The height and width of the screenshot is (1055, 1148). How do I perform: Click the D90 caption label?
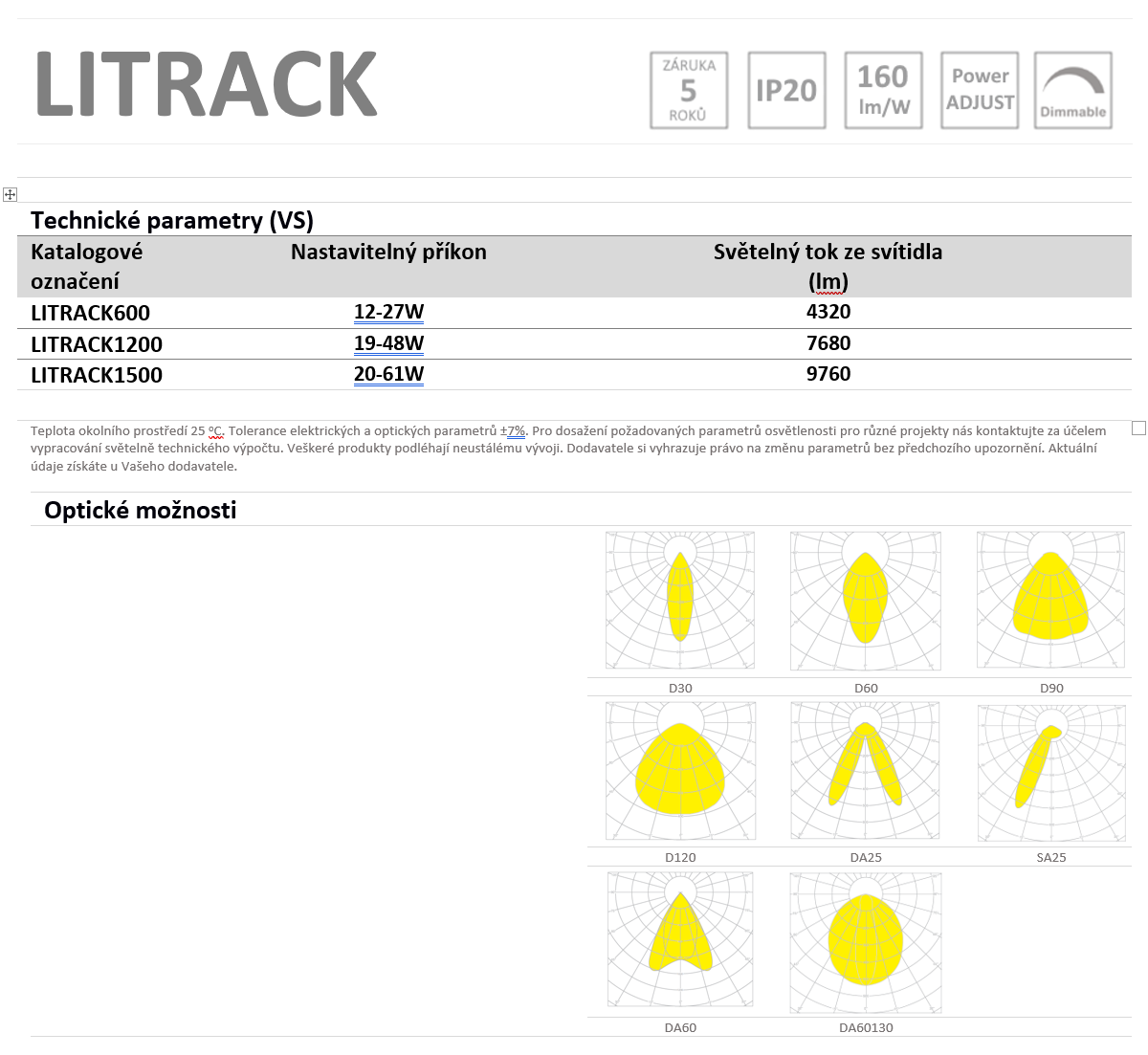coord(1051,688)
